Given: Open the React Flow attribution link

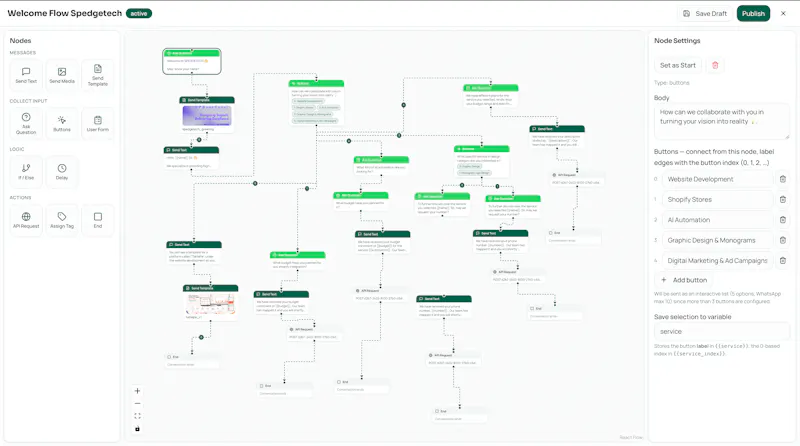Looking at the screenshot, I should [x=631, y=437].
